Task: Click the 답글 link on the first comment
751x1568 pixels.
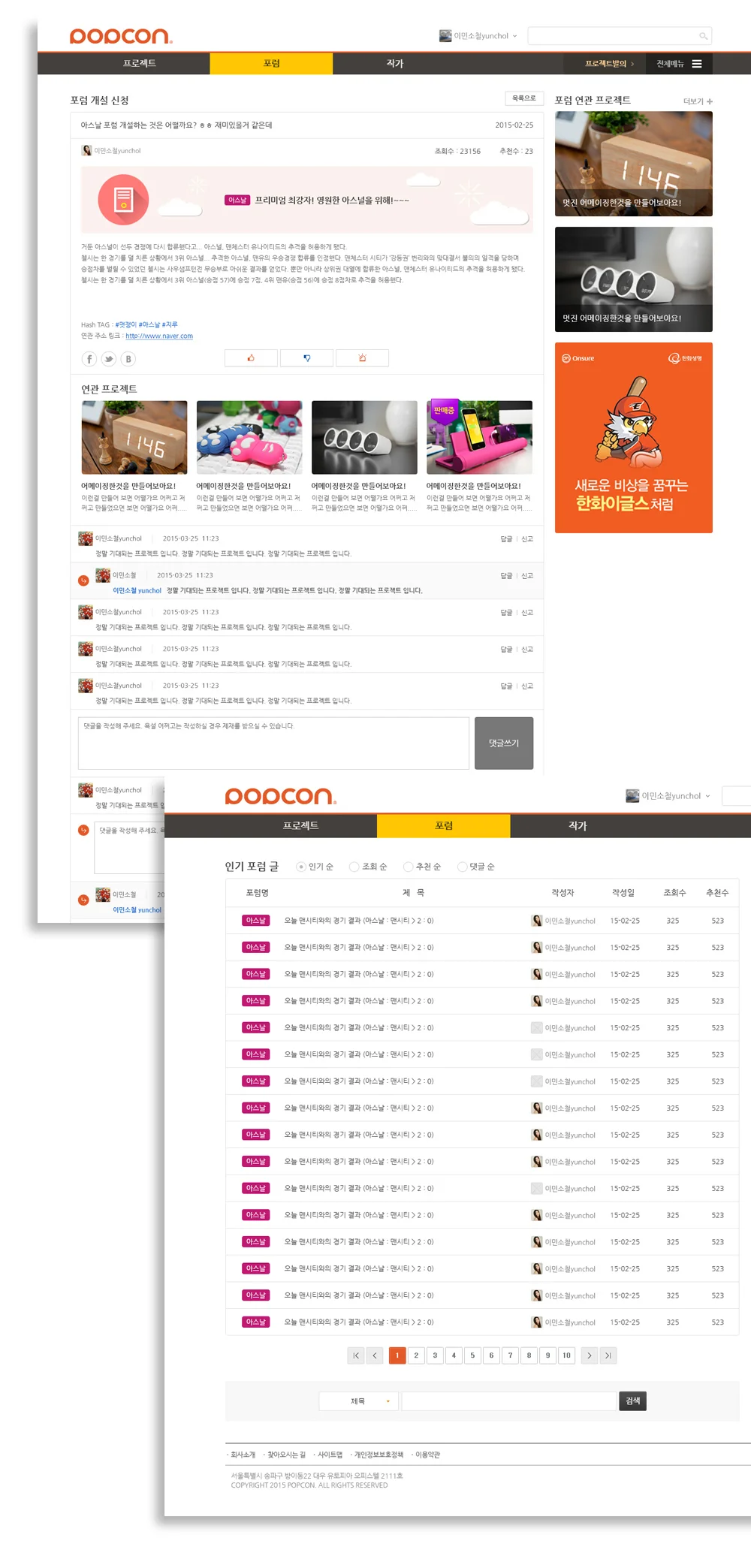Action: tap(506, 539)
